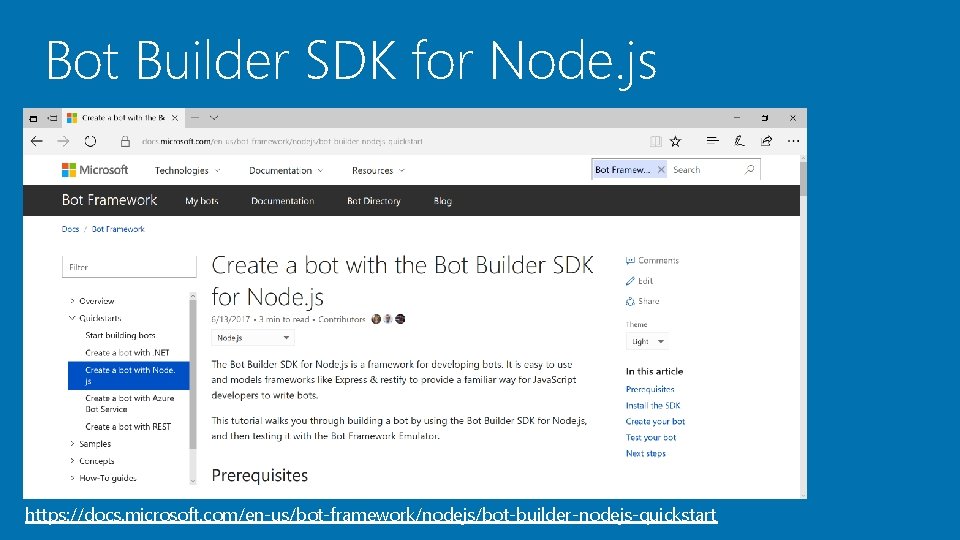Click the sidebar tree scrollbar
Viewport: 960px width, 540px height.
(193, 374)
